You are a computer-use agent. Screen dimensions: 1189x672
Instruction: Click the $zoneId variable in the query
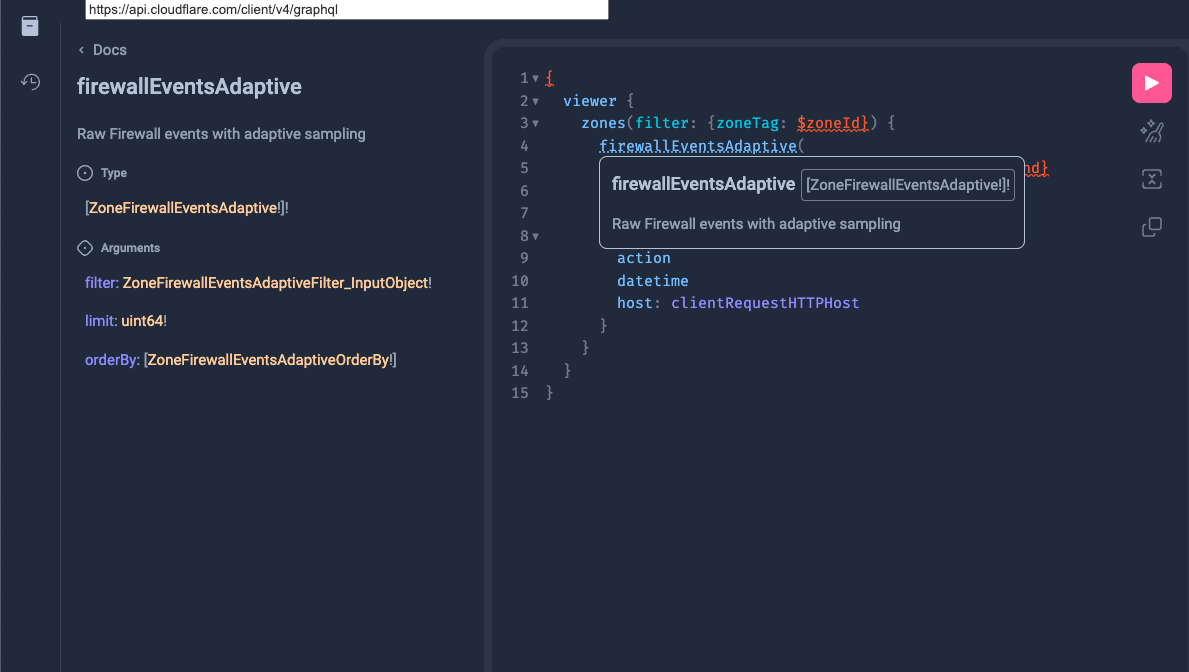(828, 123)
